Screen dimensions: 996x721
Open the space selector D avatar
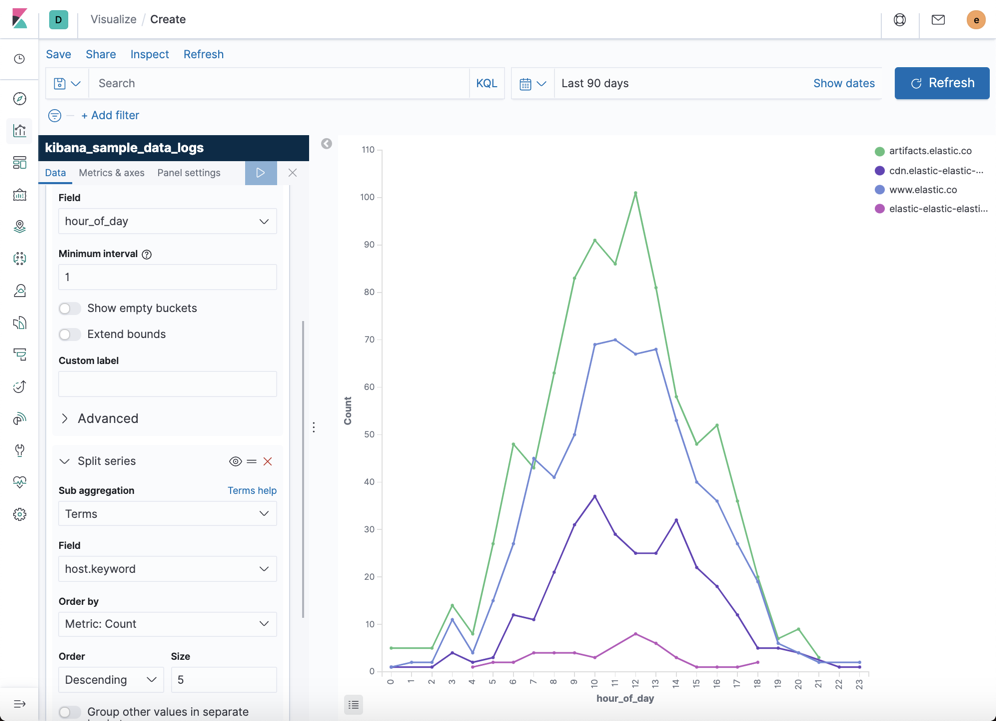click(x=58, y=20)
